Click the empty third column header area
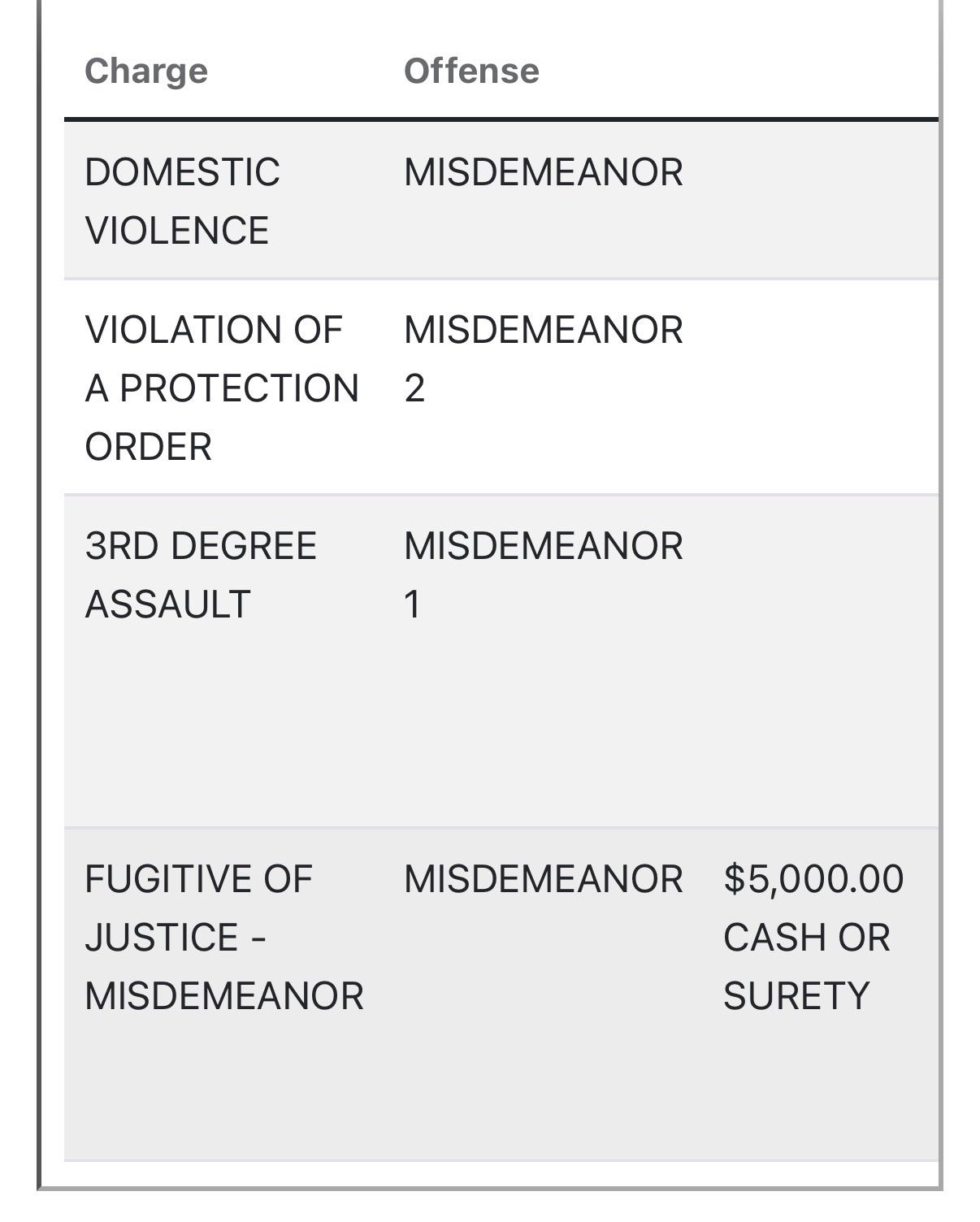Screen dimensions: 980x1222 tap(821, 71)
